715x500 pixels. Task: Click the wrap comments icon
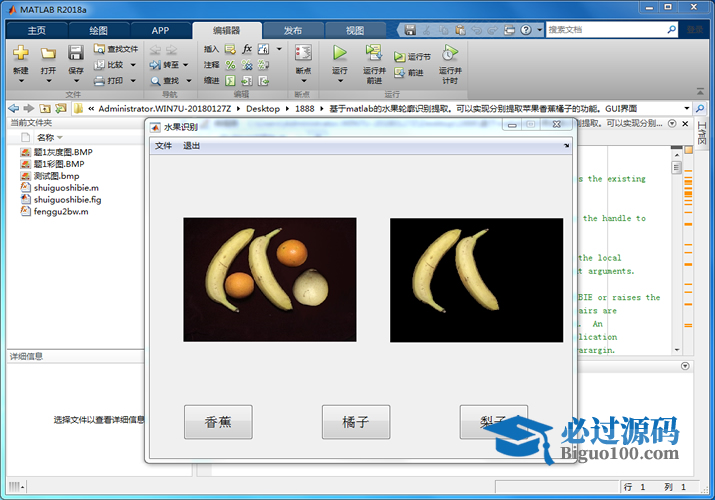click(x=263, y=65)
